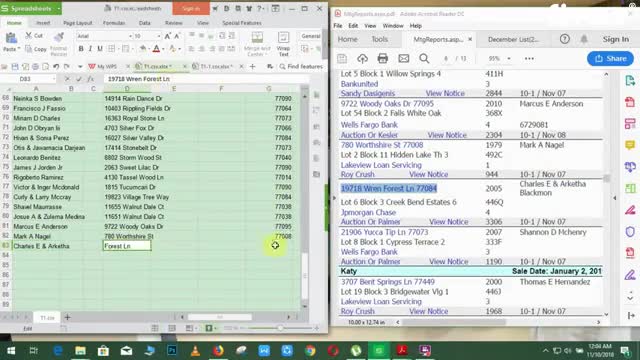Viewport: 640px width, 360px height.
Task: Click the Acrobat more tools ellipsis icon
Action: coord(529,58)
